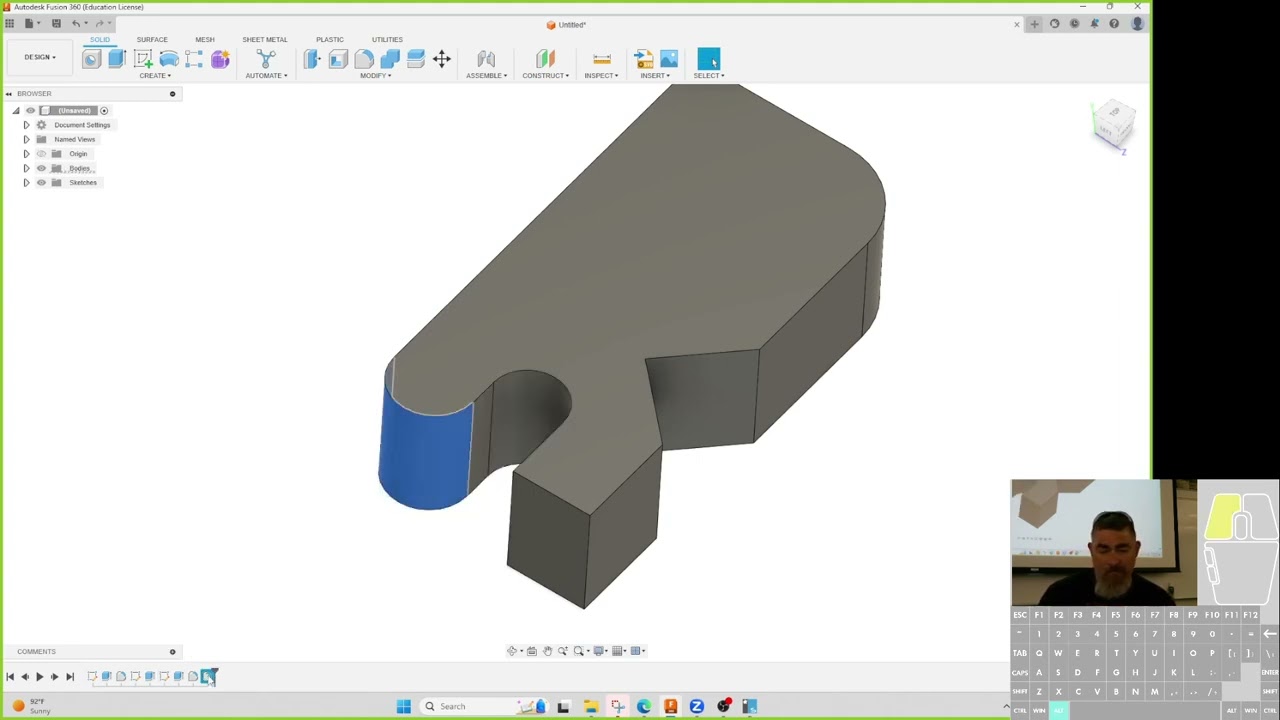Click the Look At tool

click(x=531, y=651)
